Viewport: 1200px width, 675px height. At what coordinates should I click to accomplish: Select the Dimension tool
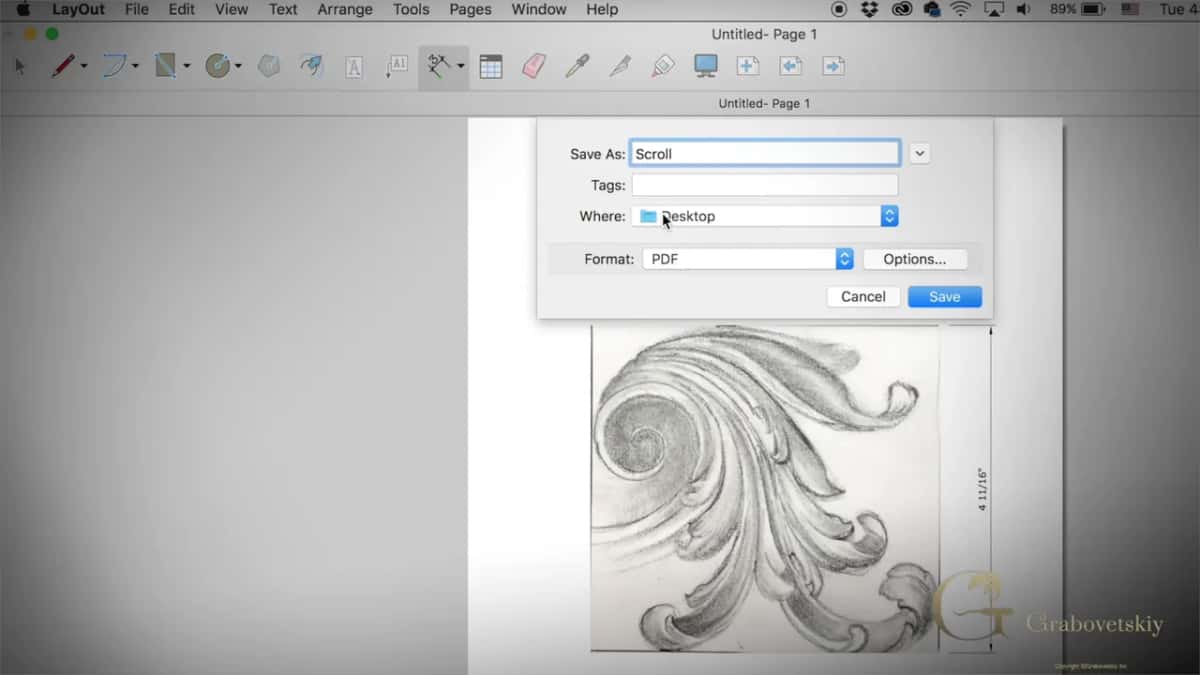[438, 67]
